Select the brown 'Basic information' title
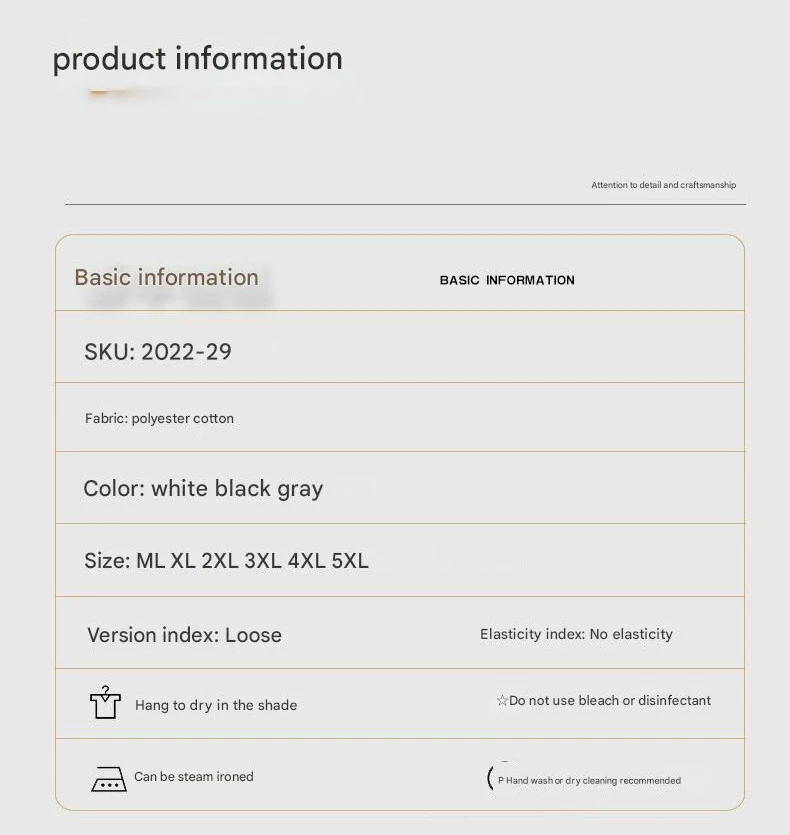The width and height of the screenshot is (790, 835). [166, 277]
